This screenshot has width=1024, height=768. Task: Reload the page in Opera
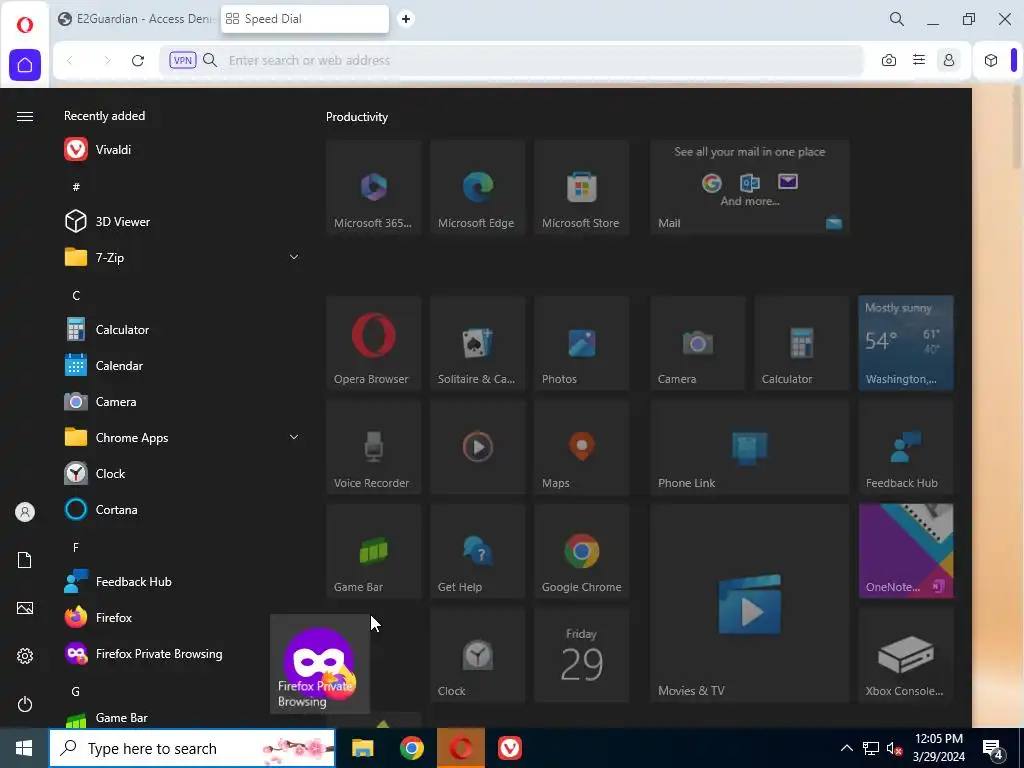coord(138,61)
